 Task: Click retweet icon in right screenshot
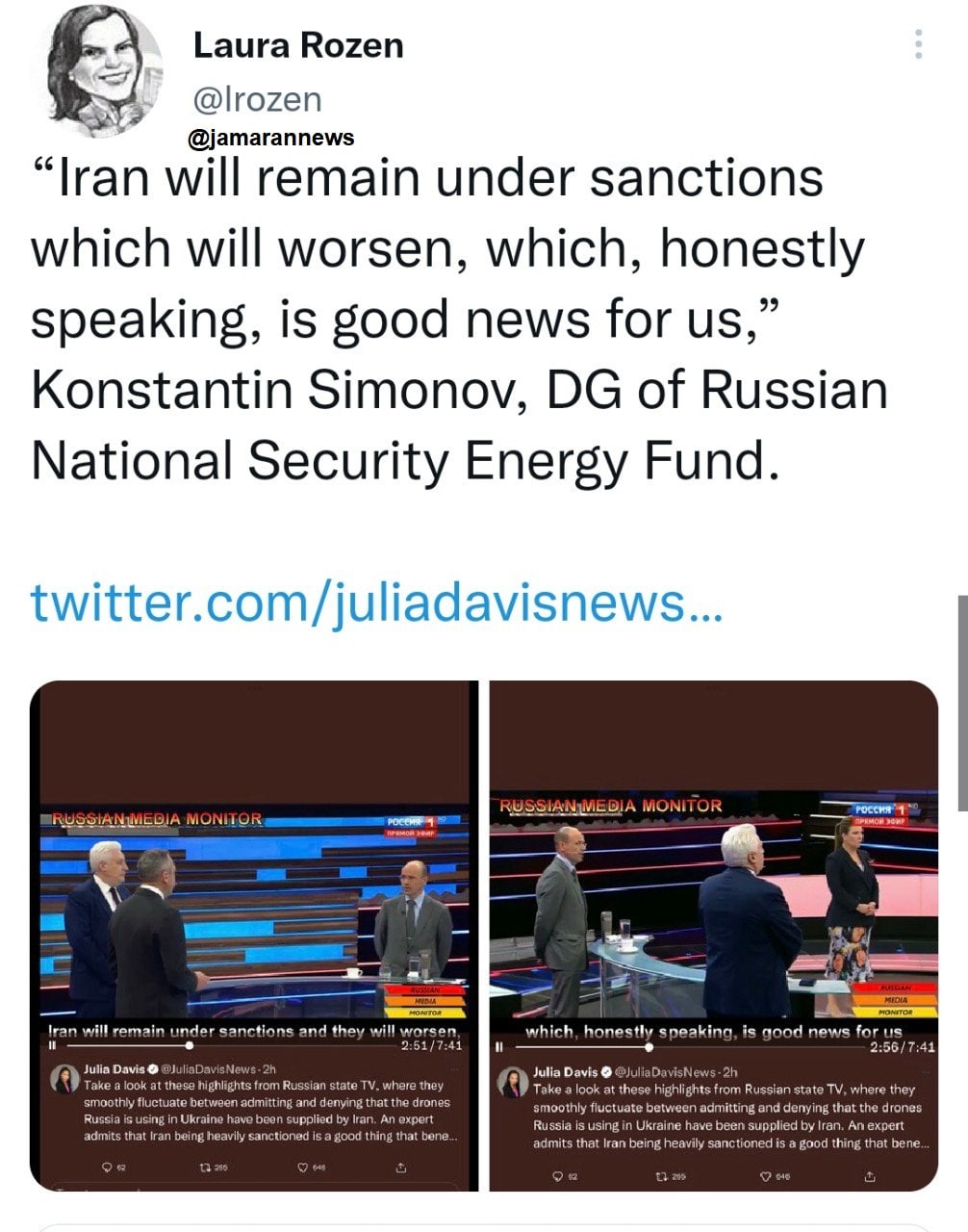point(661,1176)
